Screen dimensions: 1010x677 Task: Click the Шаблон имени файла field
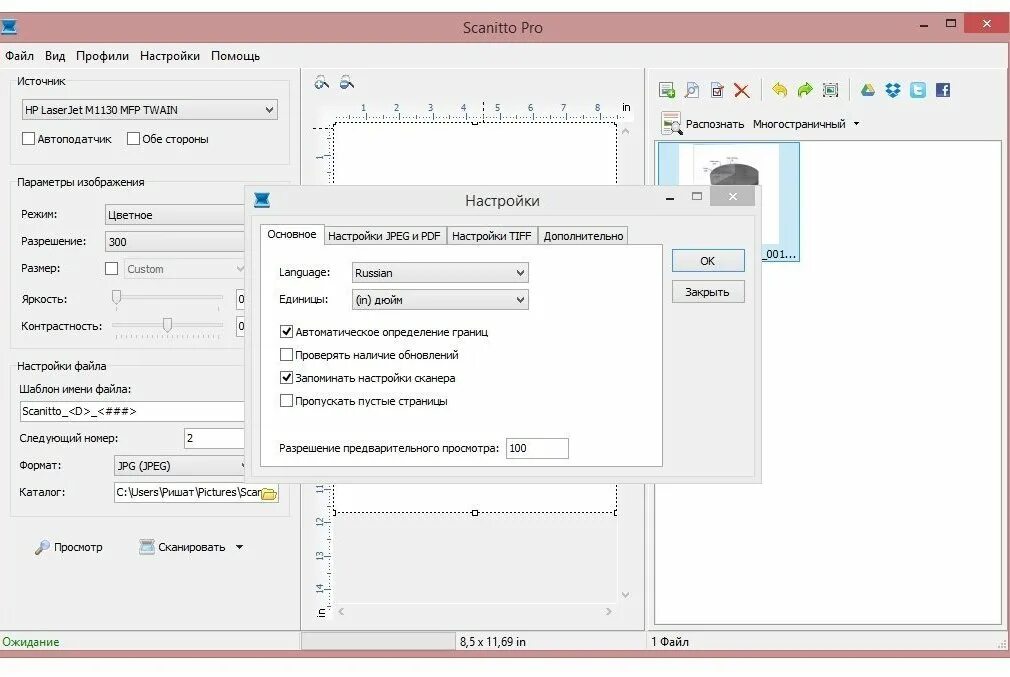click(133, 412)
